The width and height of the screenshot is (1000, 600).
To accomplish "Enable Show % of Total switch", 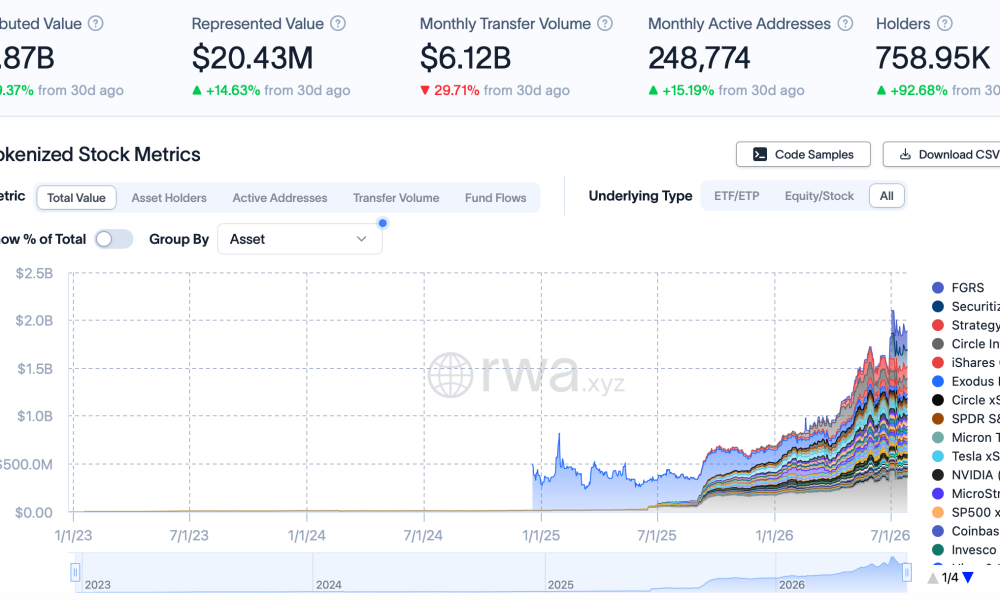I will pyautogui.click(x=114, y=239).
